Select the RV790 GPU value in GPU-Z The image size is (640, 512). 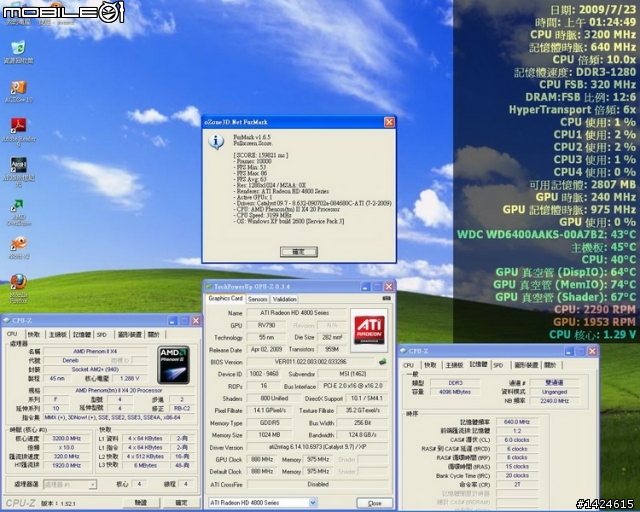tap(267, 325)
